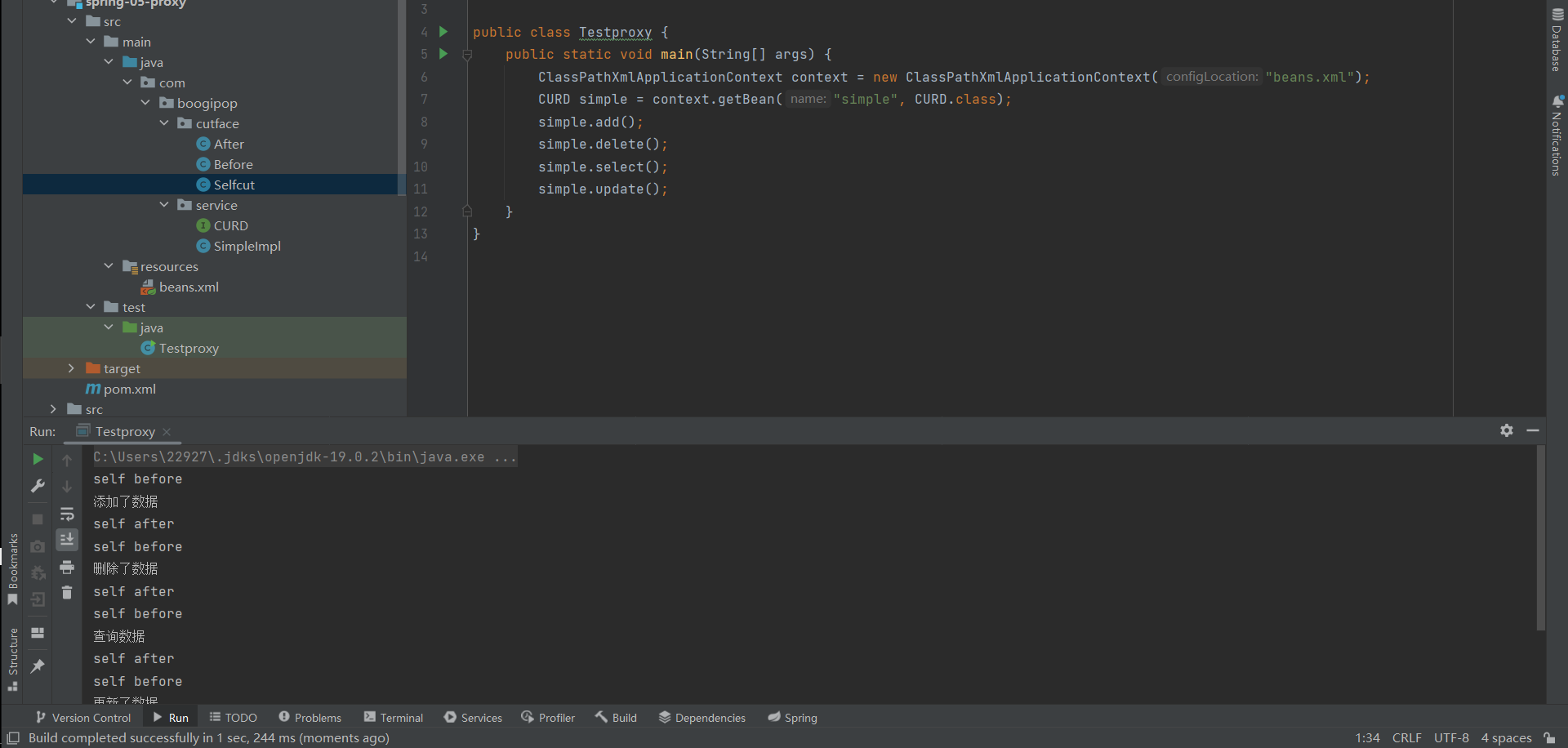Viewport: 1568px width, 748px height.
Task: Open Run panel gear options
Action: (x=1507, y=430)
